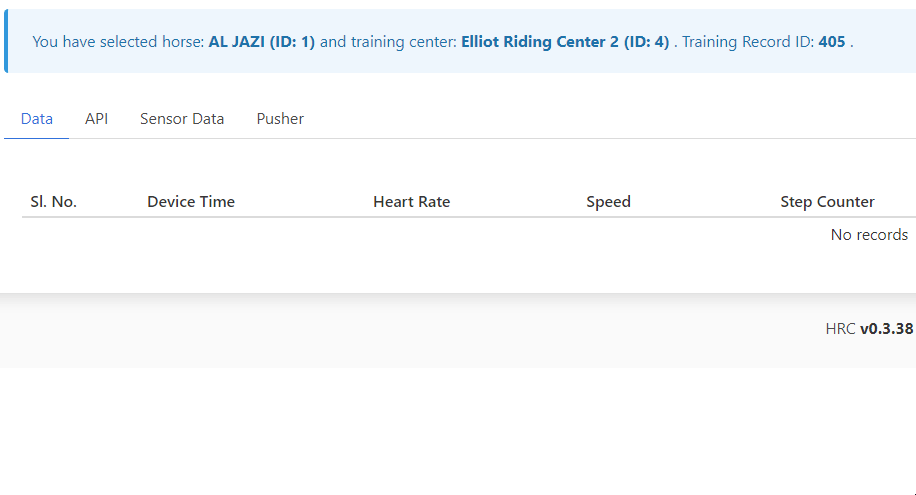The width and height of the screenshot is (916, 495).
Task: Select the Sensor Data tab
Action: 182,119
